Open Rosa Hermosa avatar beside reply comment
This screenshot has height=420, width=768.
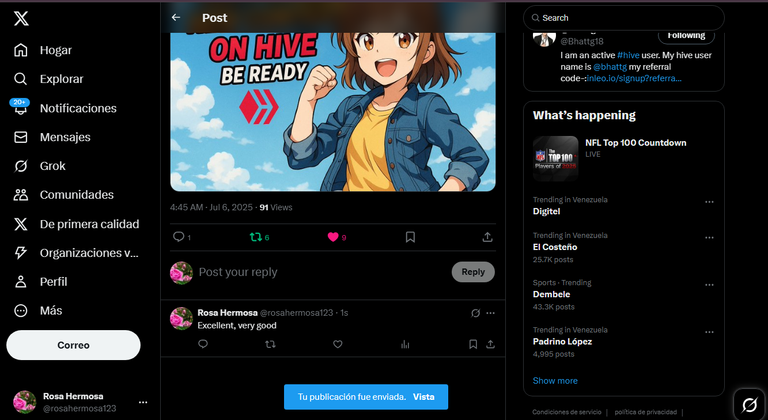tap(181, 319)
